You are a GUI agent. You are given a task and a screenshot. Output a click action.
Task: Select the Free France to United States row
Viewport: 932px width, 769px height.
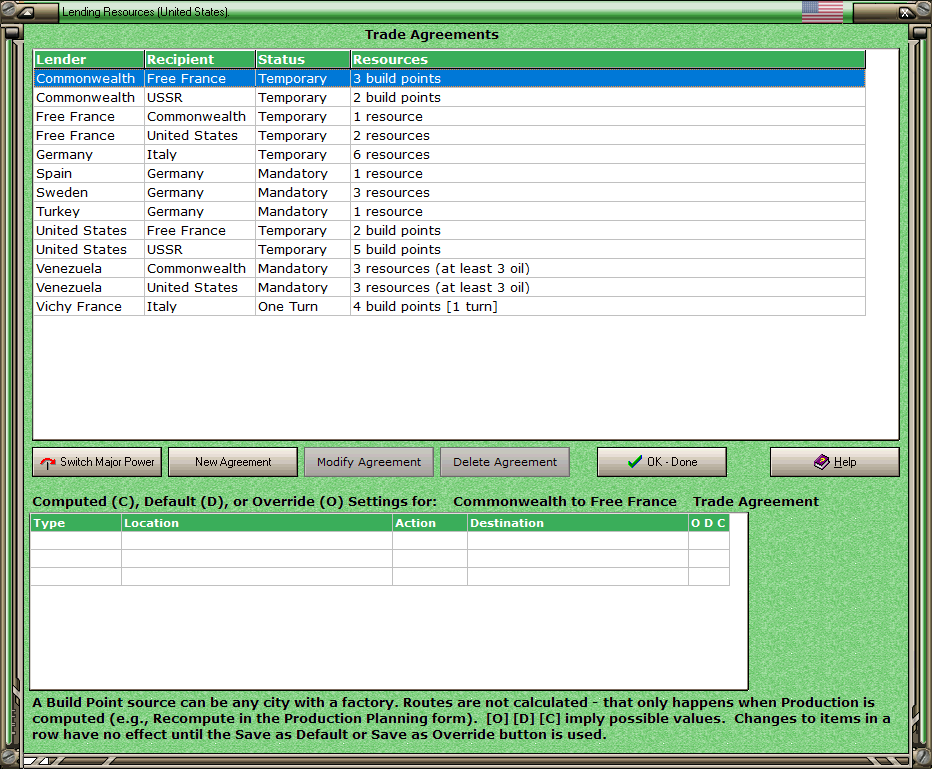click(449, 135)
